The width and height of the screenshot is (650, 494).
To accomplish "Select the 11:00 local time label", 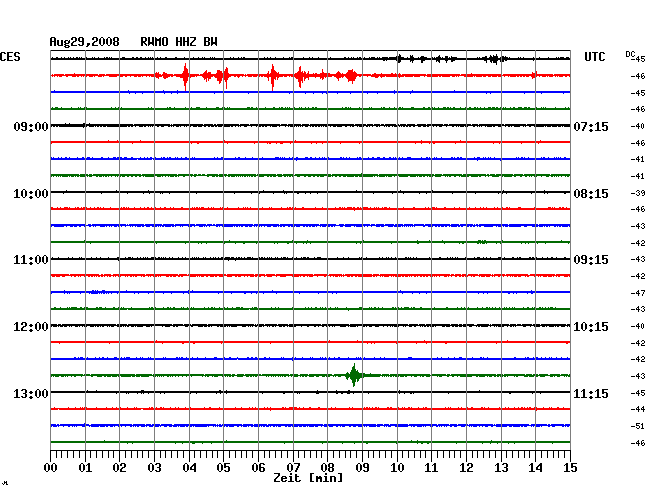I will point(31,260).
